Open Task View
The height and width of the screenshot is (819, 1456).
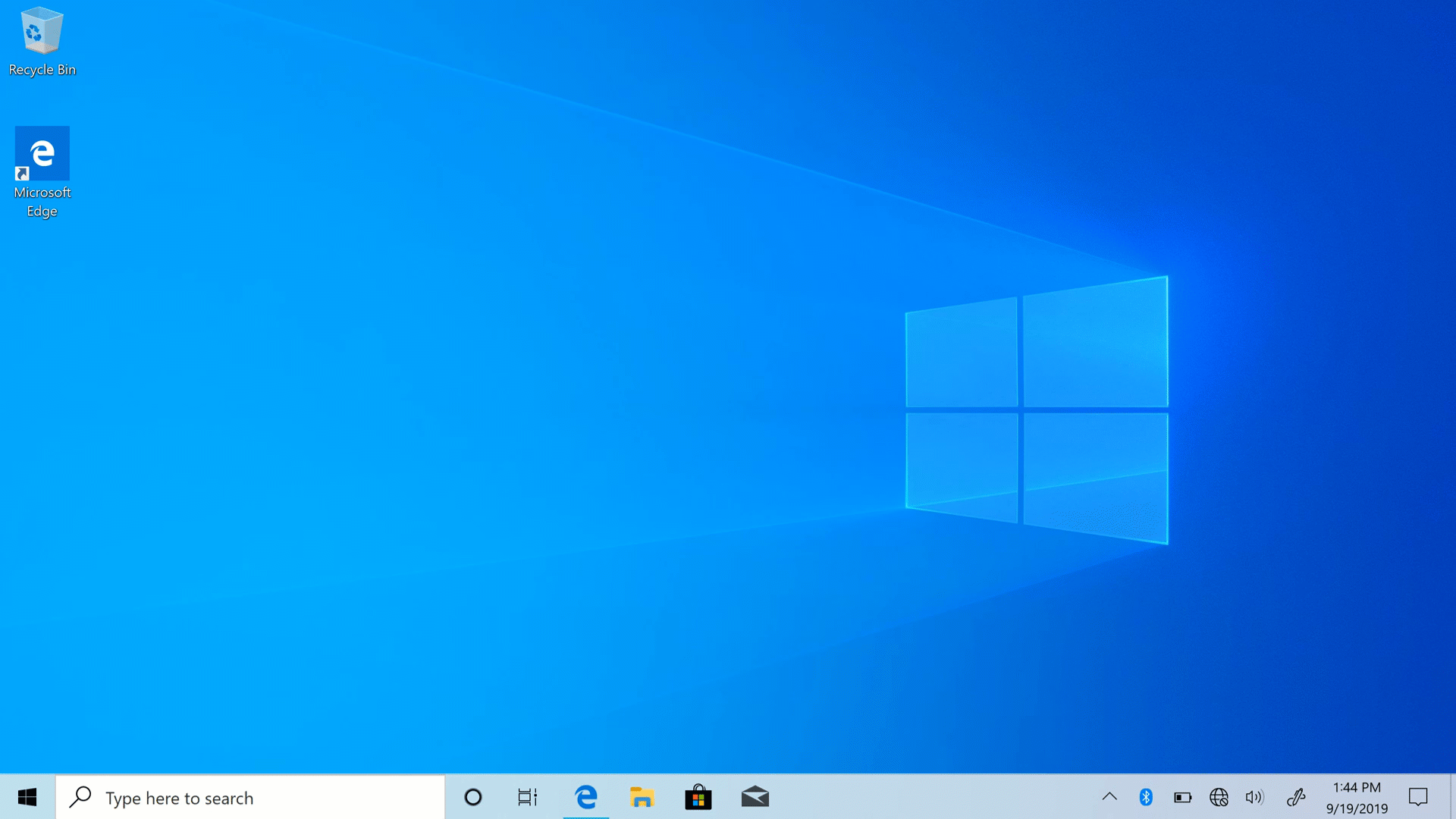[529, 798]
